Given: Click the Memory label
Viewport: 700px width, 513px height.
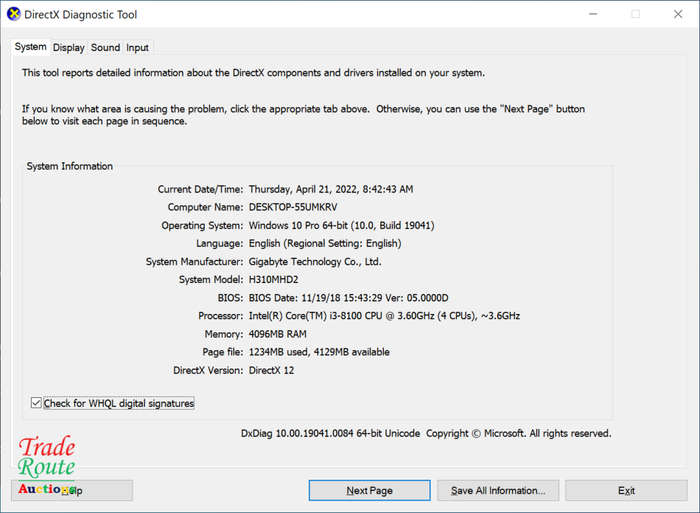Looking at the screenshot, I should [x=224, y=334].
